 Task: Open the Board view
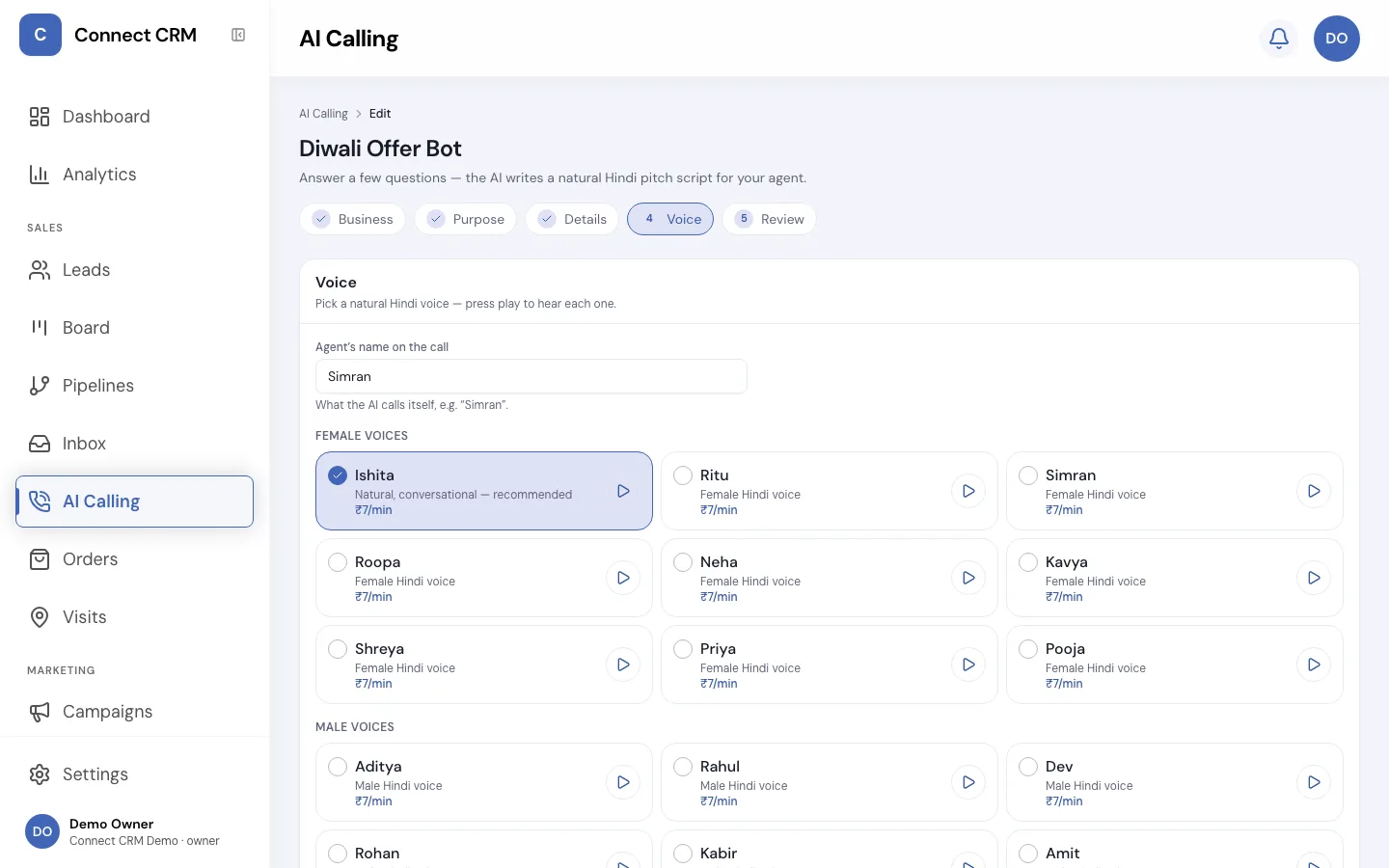134,328
